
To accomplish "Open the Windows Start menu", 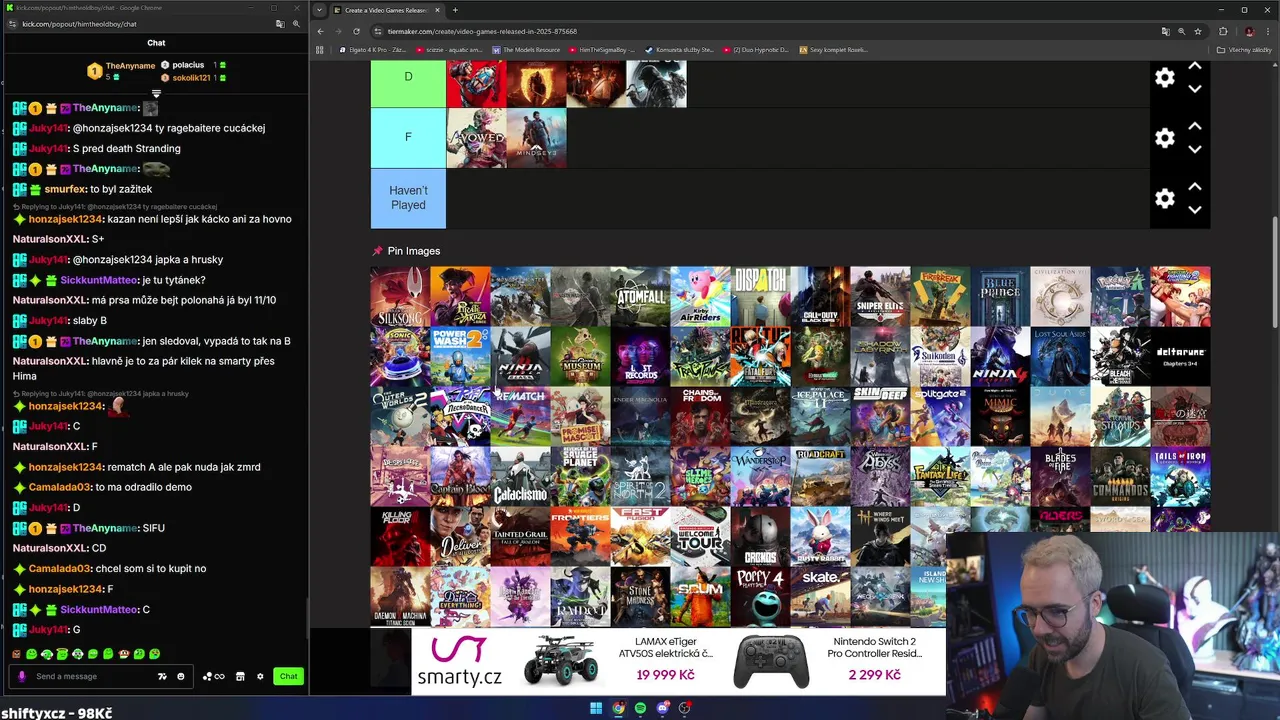I will click(x=596, y=708).
